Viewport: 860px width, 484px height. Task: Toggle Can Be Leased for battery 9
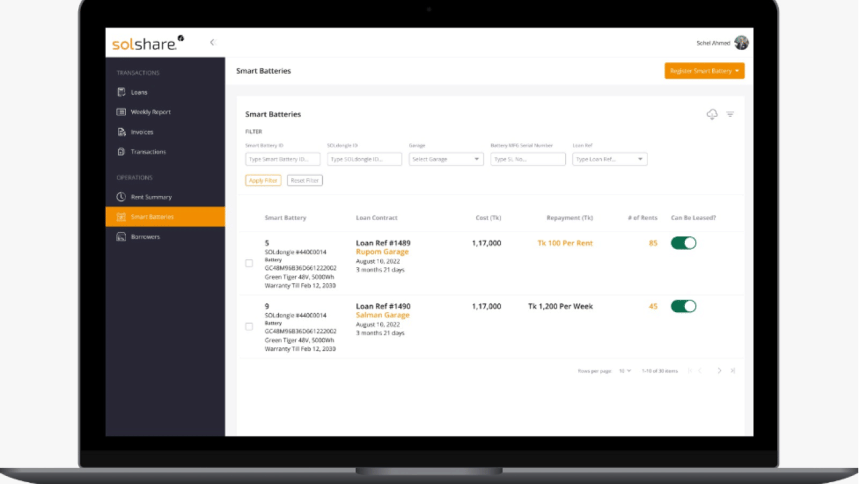[683, 306]
